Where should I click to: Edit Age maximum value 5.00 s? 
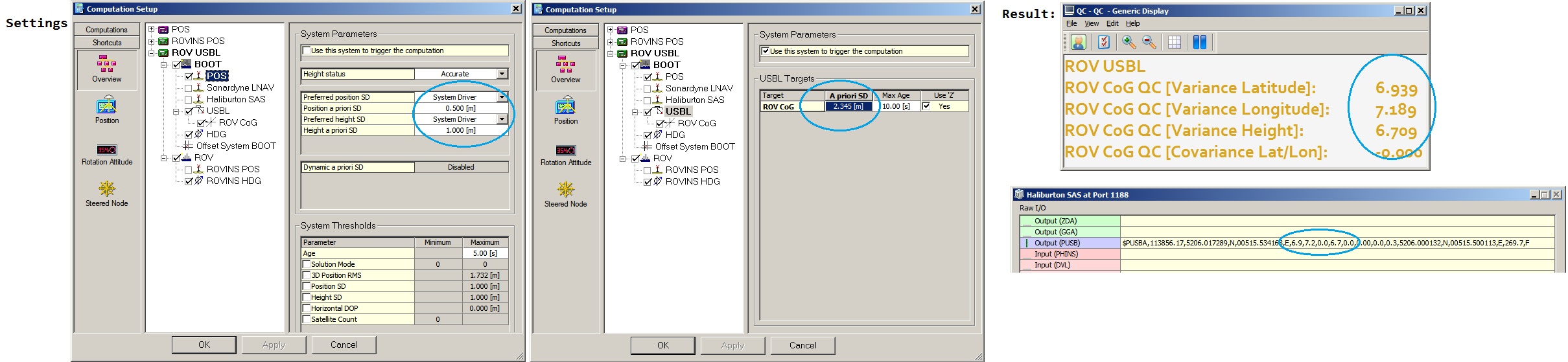[x=485, y=253]
